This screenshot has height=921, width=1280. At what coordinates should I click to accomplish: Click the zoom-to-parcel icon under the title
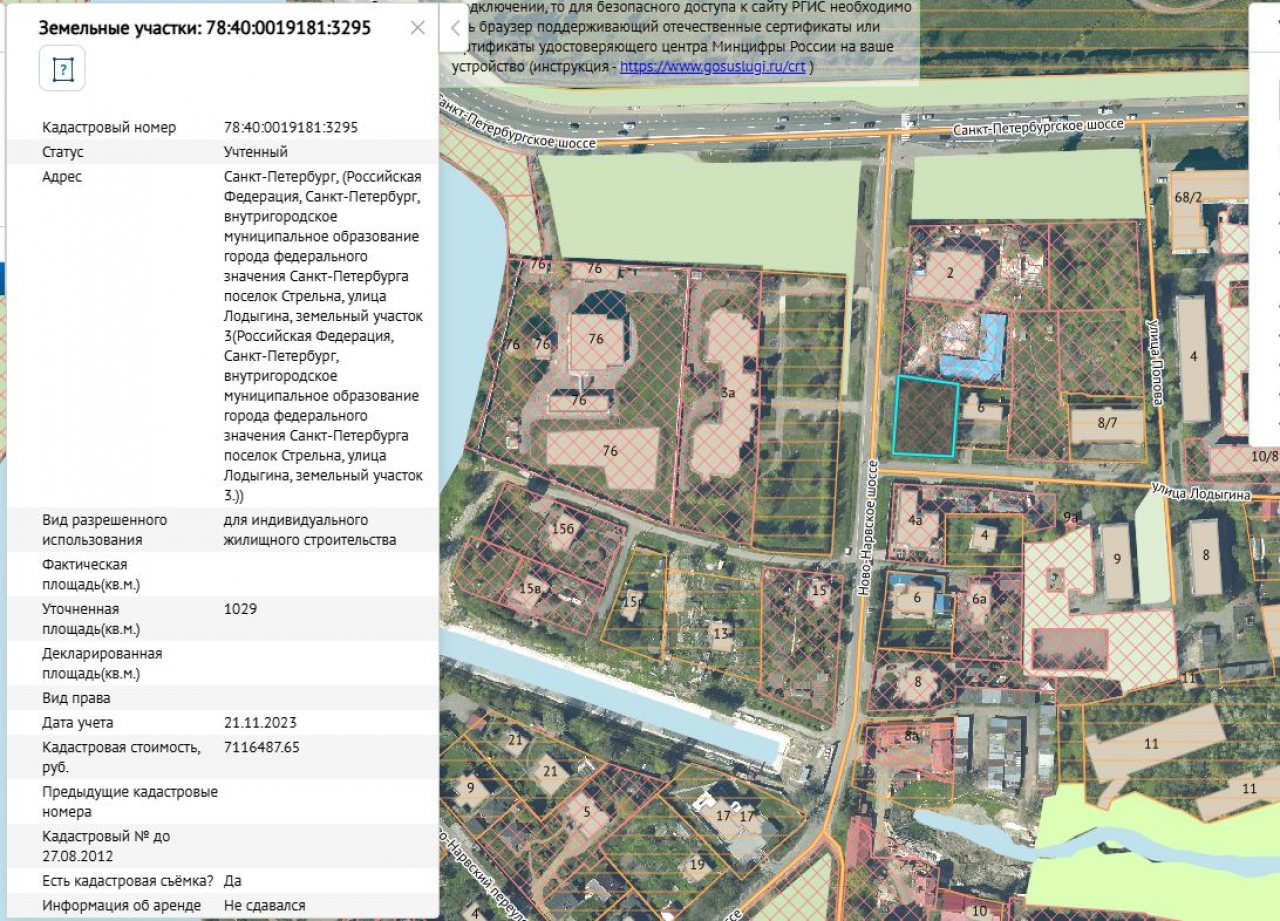click(x=62, y=70)
